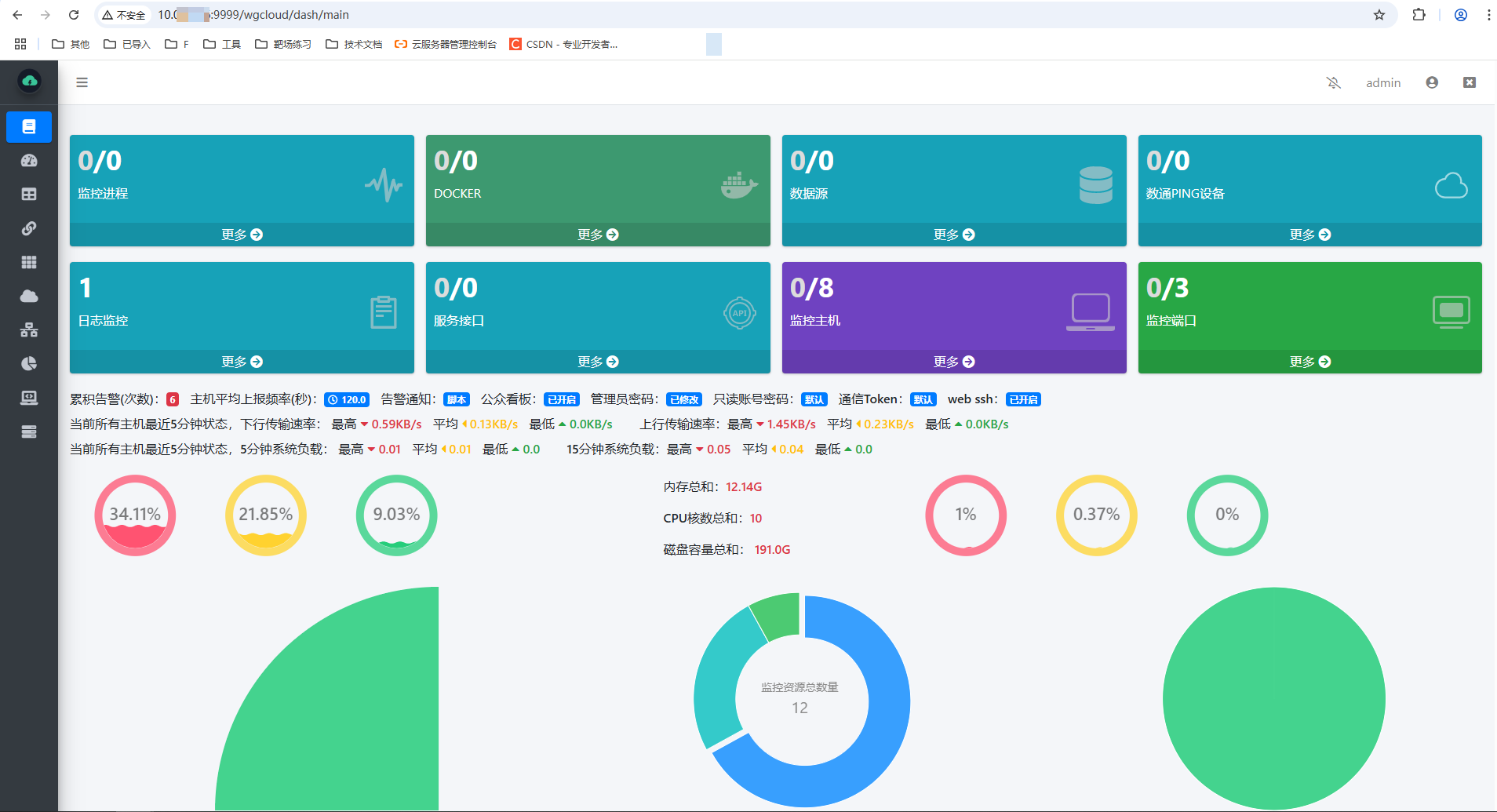
Task: Open the network topology sidebar icon
Action: 29,330
